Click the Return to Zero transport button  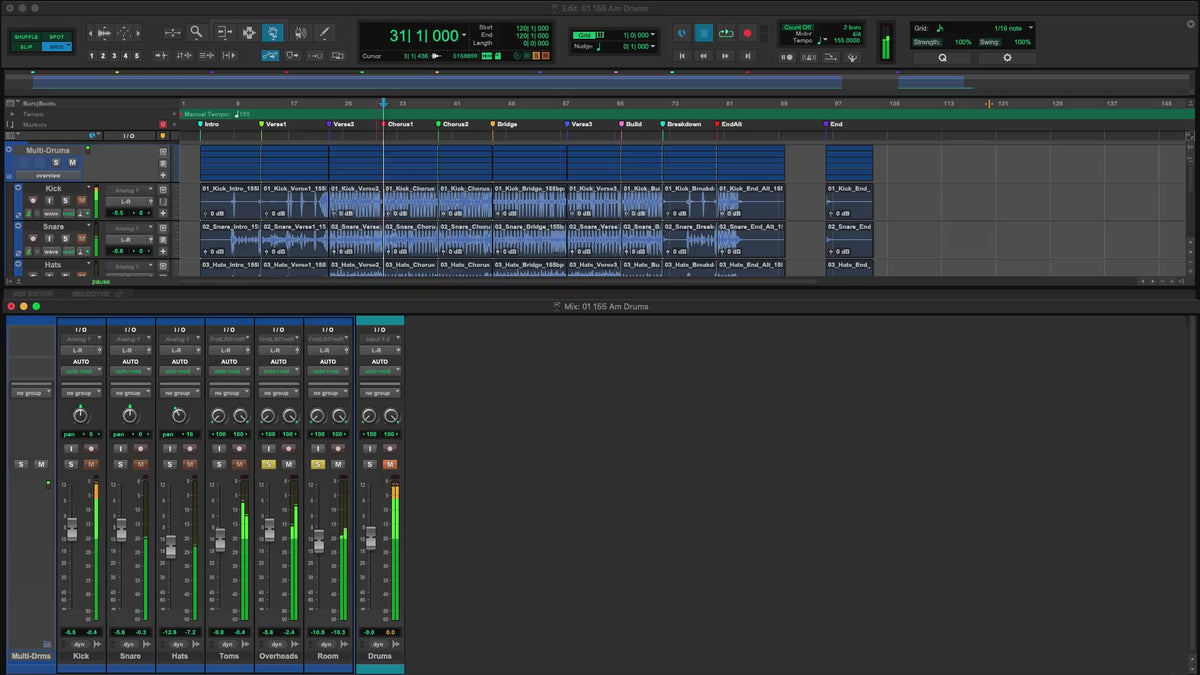682,57
